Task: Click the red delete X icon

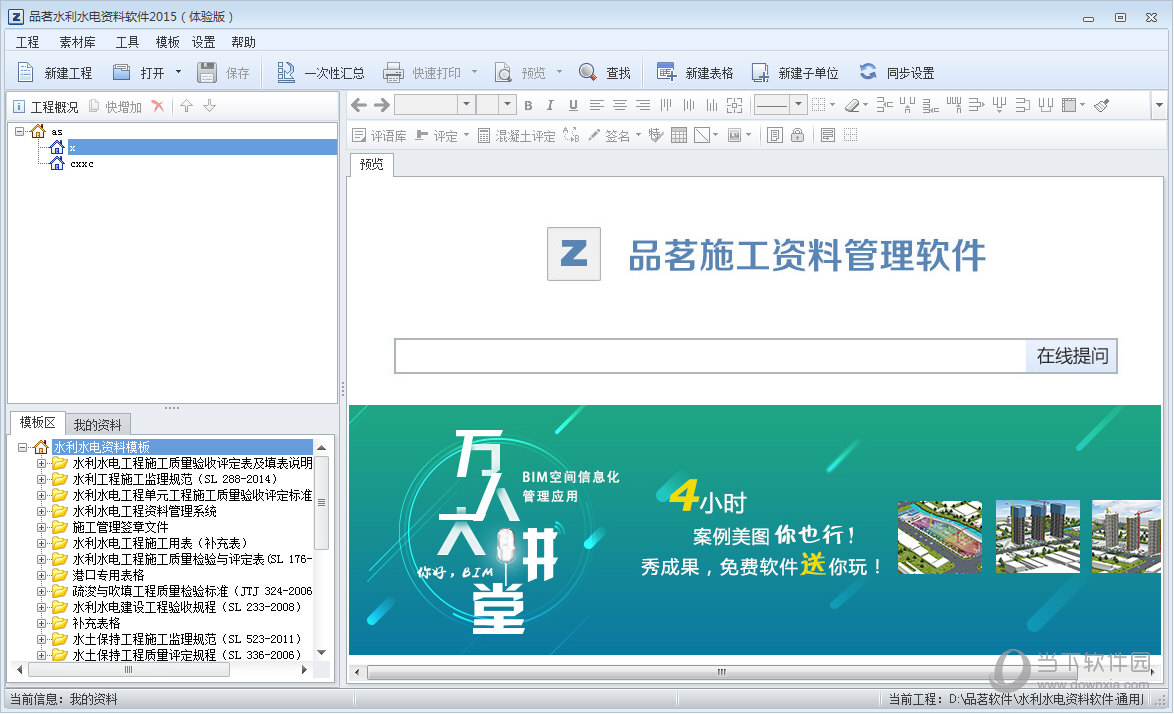Action: [157, 107]
